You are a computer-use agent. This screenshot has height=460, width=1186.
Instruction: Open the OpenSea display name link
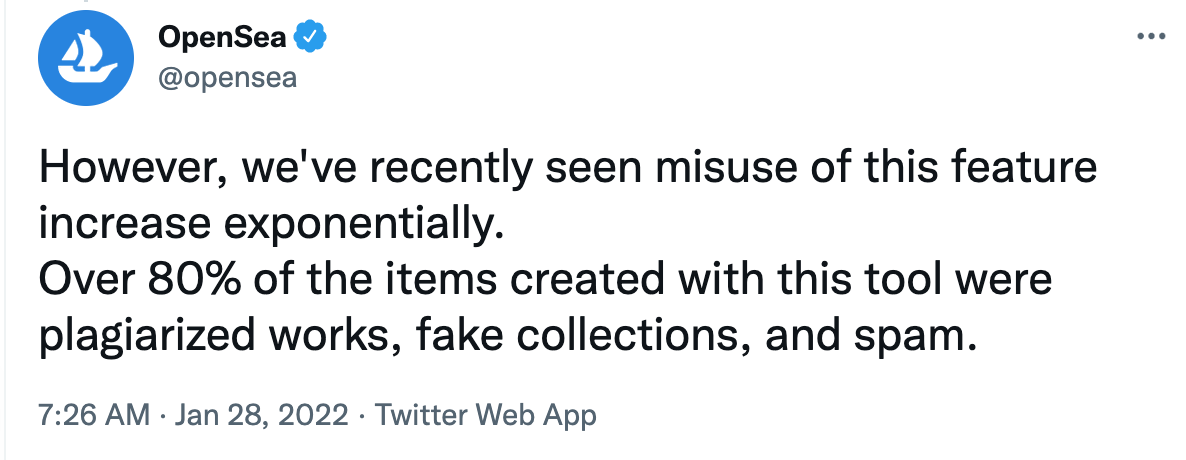(222, 38)
